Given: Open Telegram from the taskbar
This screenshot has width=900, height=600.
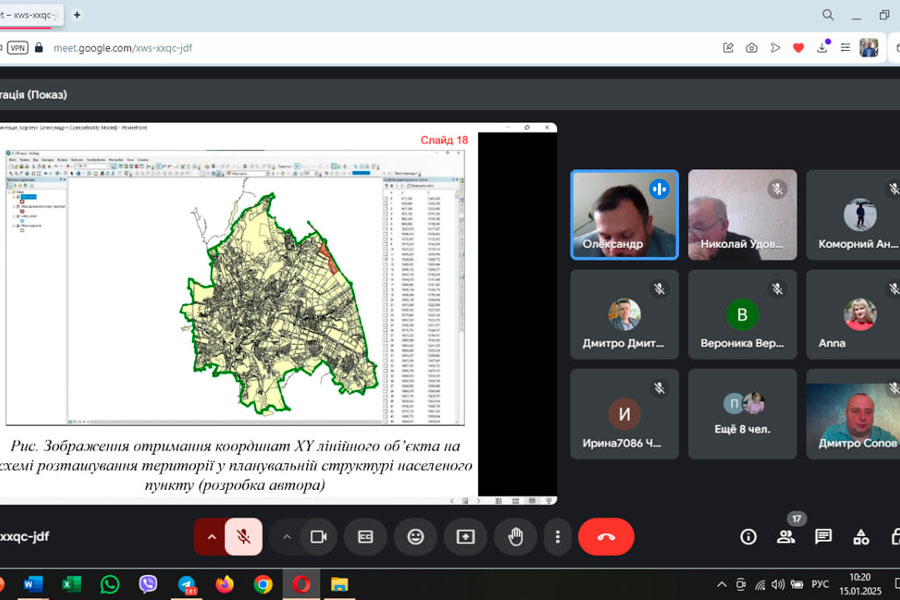Looking at the screenshot, I should (187, 584).
